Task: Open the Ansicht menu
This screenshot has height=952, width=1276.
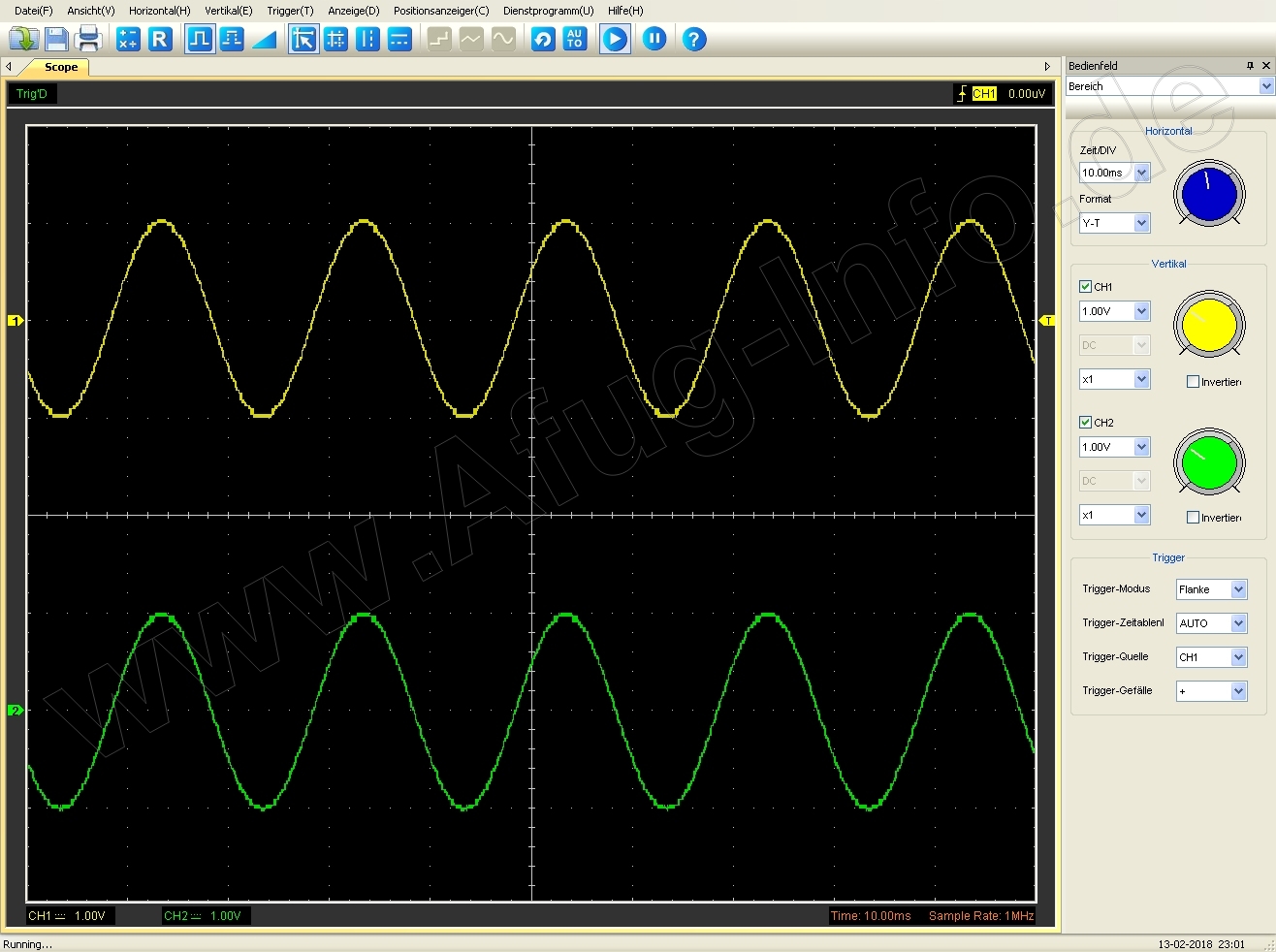Action: (91, 11)
